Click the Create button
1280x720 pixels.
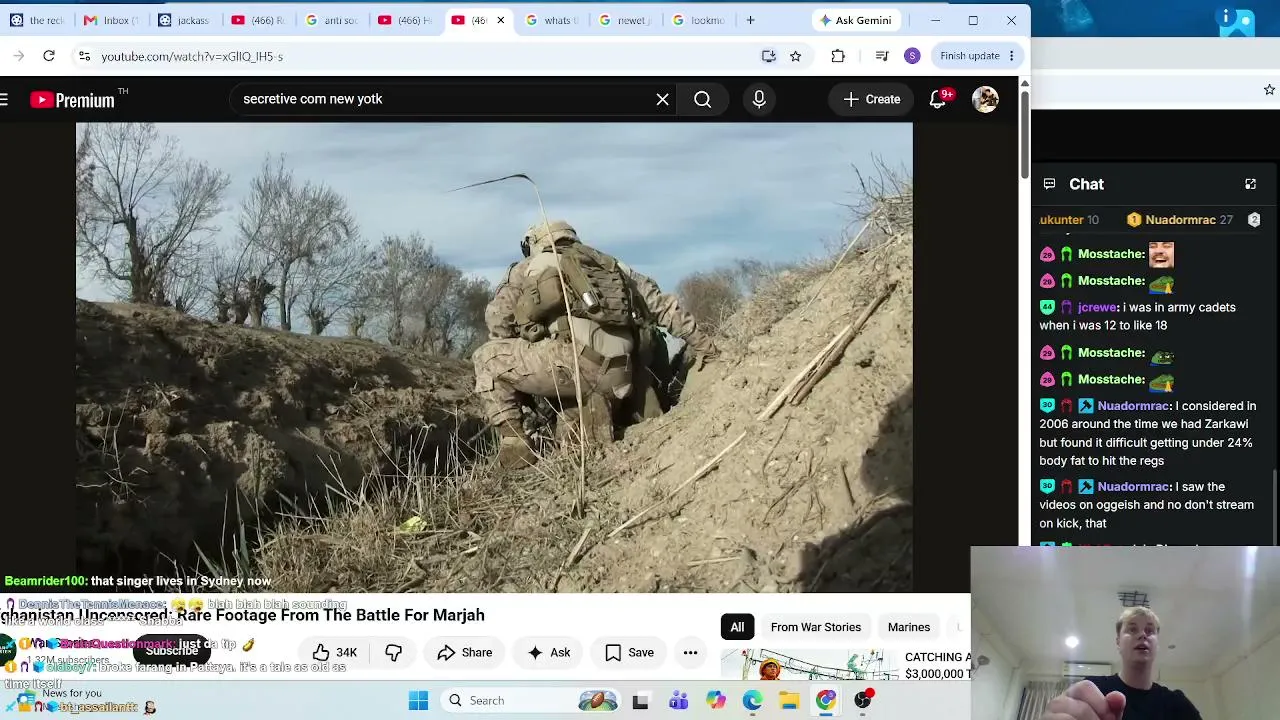(871, 99)
